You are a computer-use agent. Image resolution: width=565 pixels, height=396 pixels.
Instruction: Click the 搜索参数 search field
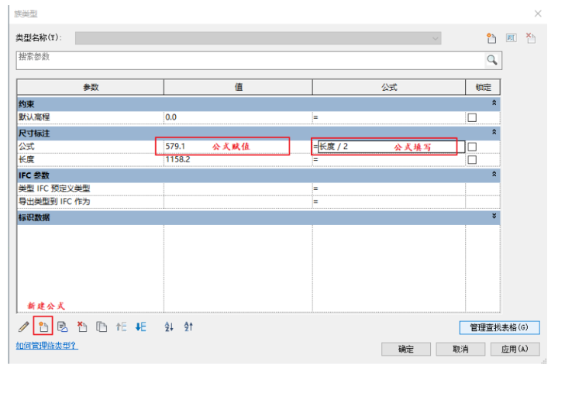coord(250,60)
